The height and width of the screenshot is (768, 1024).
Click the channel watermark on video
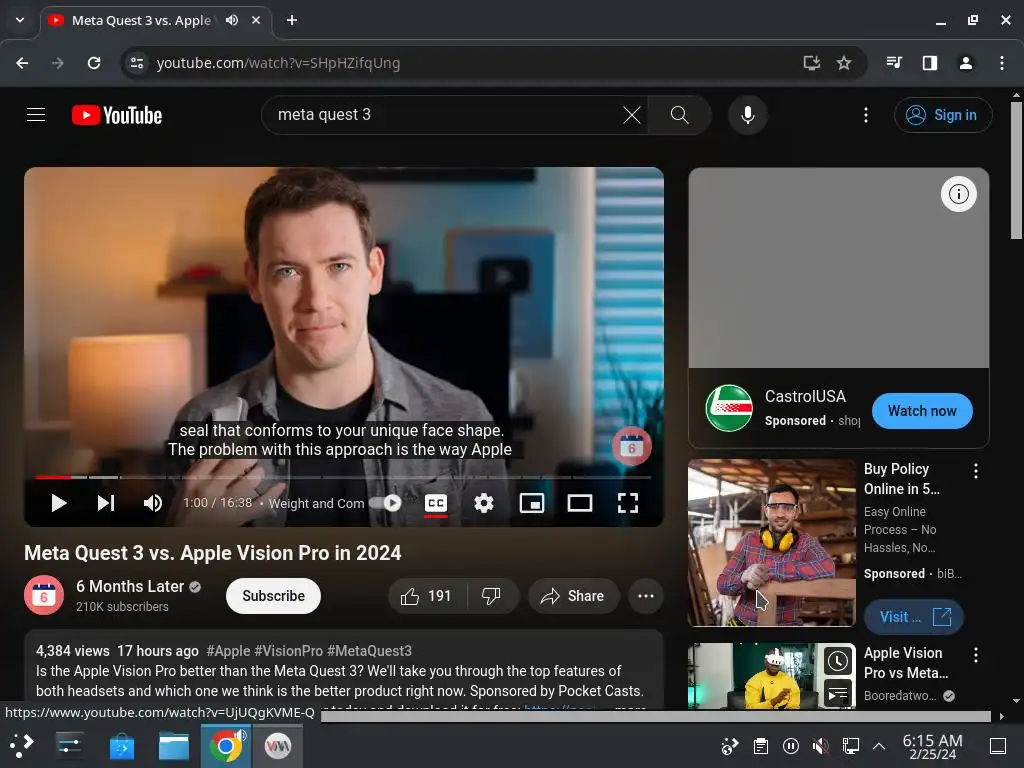[x=632, y=447]
